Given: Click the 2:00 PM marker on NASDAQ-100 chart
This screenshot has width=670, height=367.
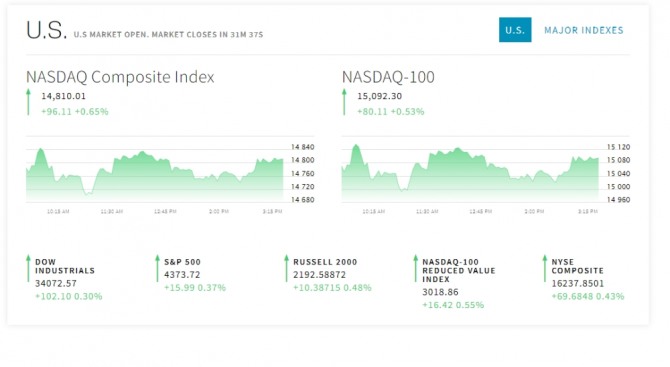Looking at the screenshot, I should pos(534,211).
